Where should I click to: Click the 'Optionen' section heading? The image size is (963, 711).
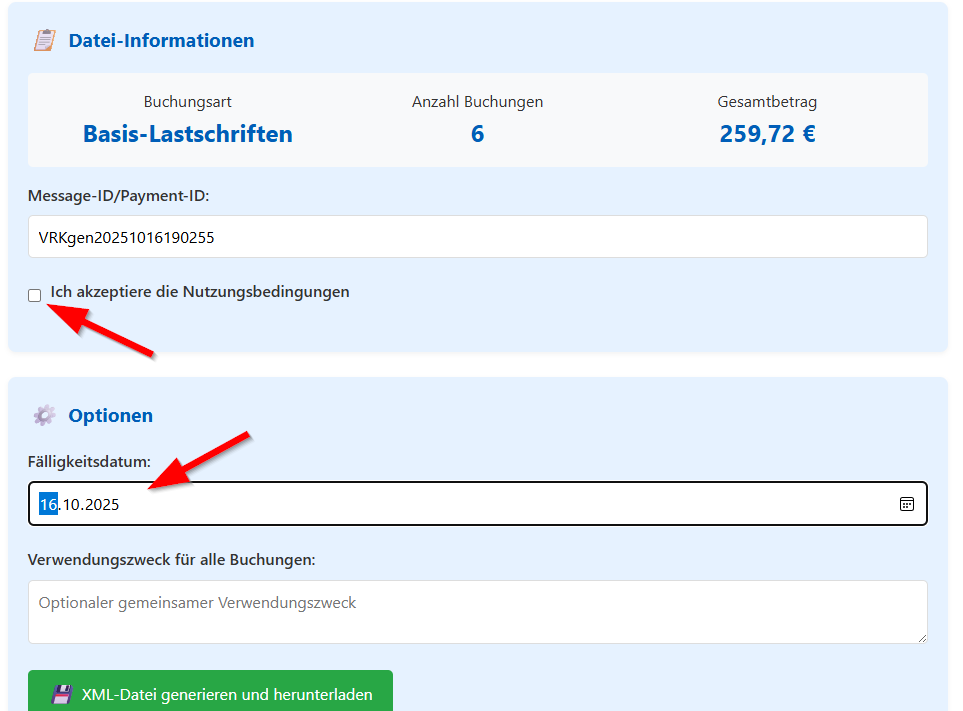pyautogui.click(x=110, y=416)
